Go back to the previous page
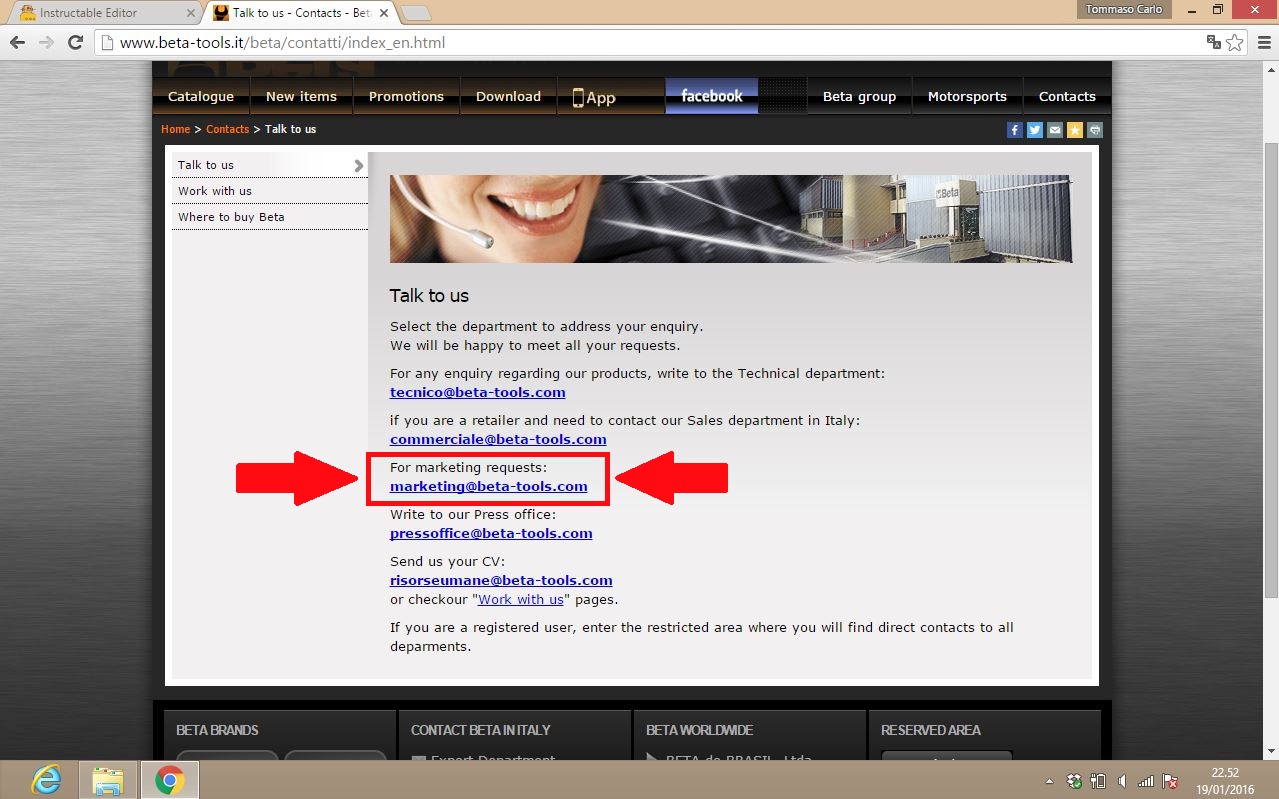This screenshot has width=1279, height=799. pos(18,43)
